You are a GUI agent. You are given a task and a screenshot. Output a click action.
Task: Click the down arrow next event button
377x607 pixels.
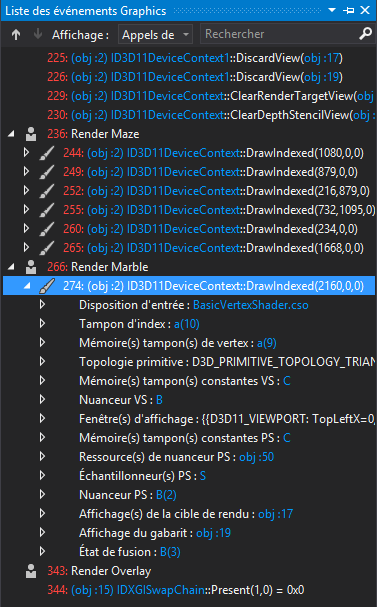click(x=38, y=34)
